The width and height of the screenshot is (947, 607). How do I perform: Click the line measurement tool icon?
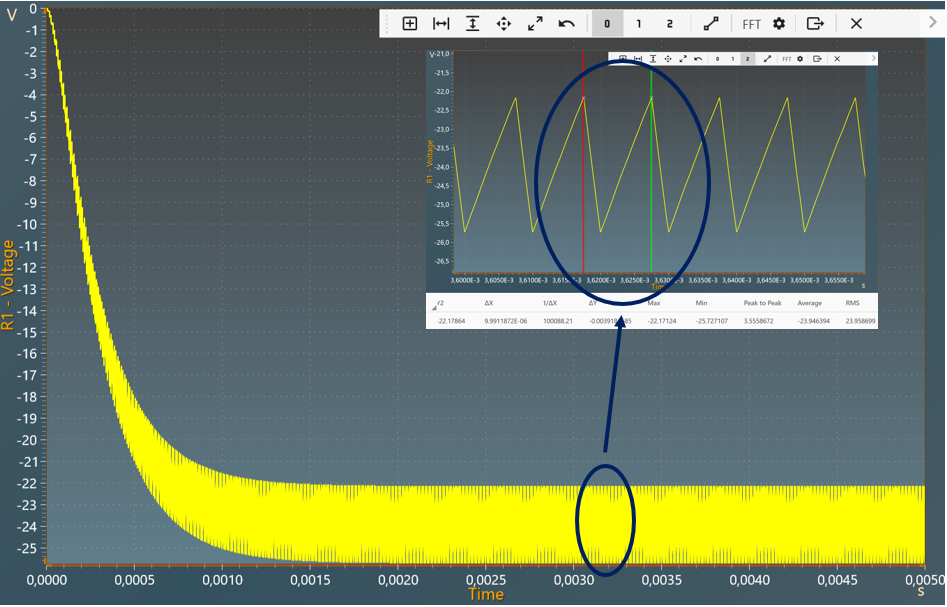coord(710,24)
